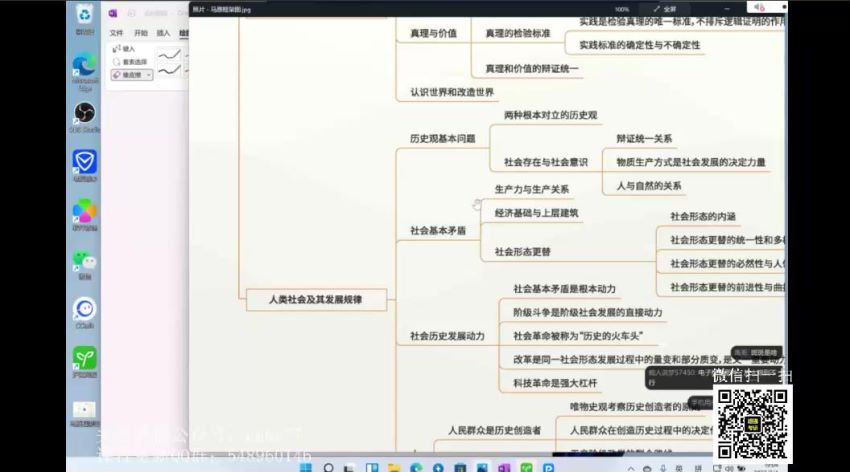This screenshot has width=850, height=472.
Task: Switch to the 插入 ribbon tab
Action: click(x=163, y=33)
